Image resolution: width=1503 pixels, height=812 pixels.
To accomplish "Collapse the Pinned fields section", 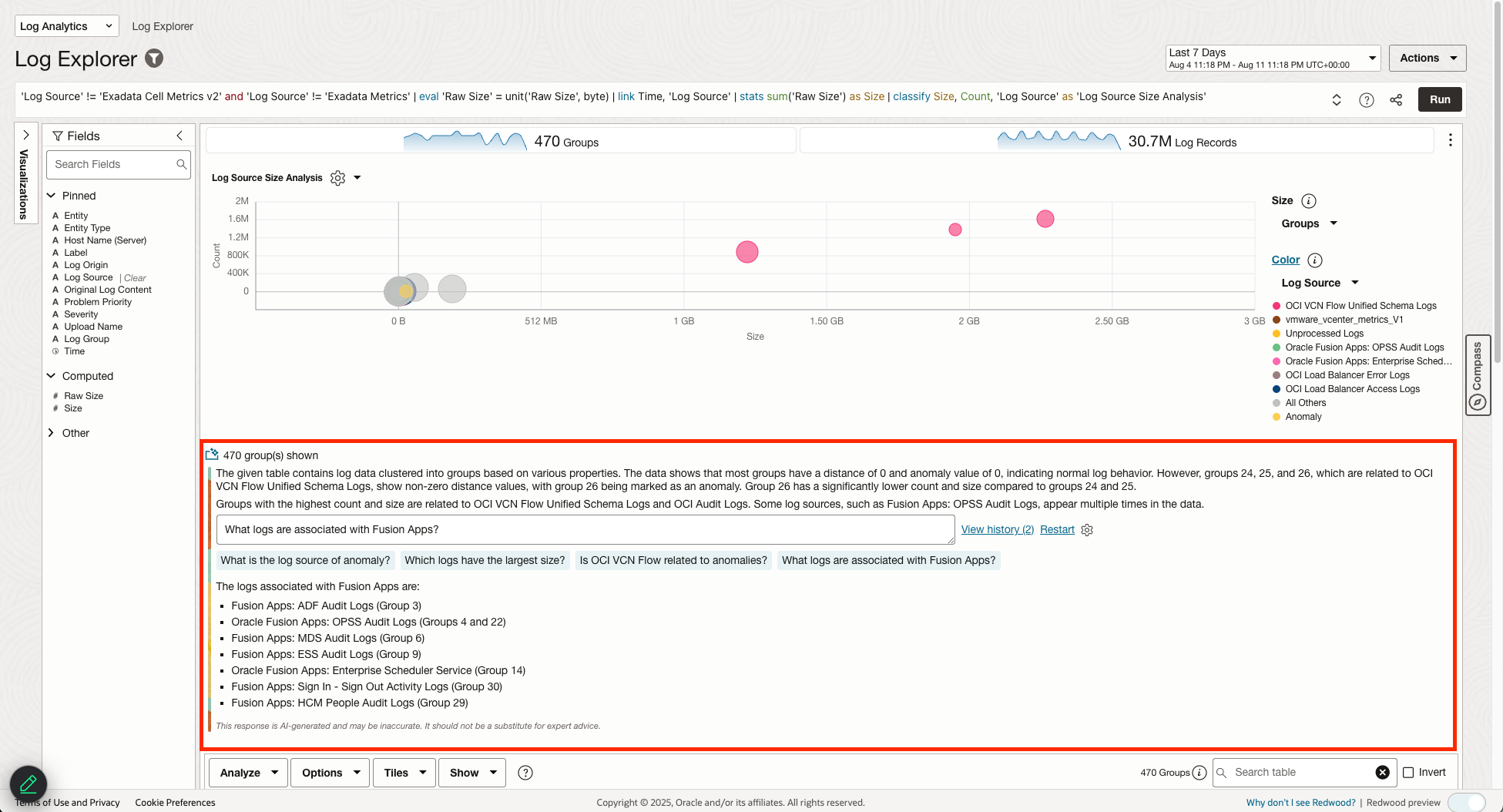I will pyautogui.click(x=52, y=195).
